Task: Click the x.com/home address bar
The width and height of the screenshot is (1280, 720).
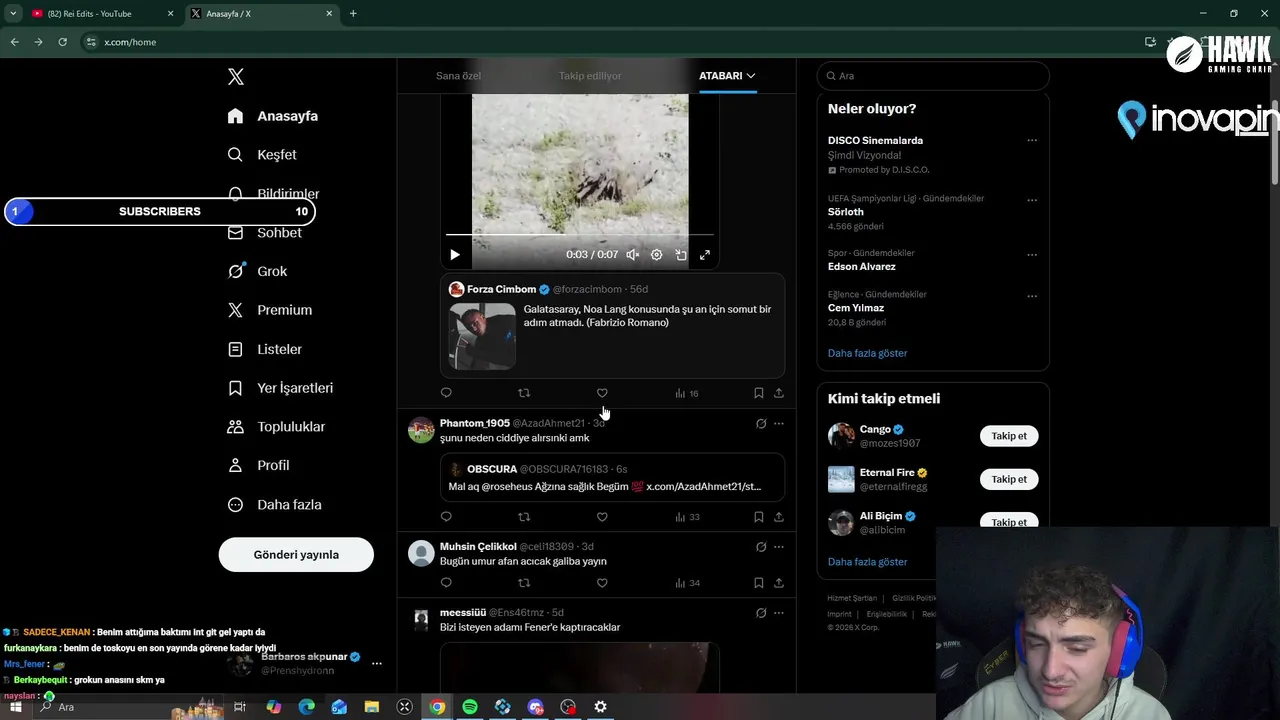Action: tap(130, 42)
